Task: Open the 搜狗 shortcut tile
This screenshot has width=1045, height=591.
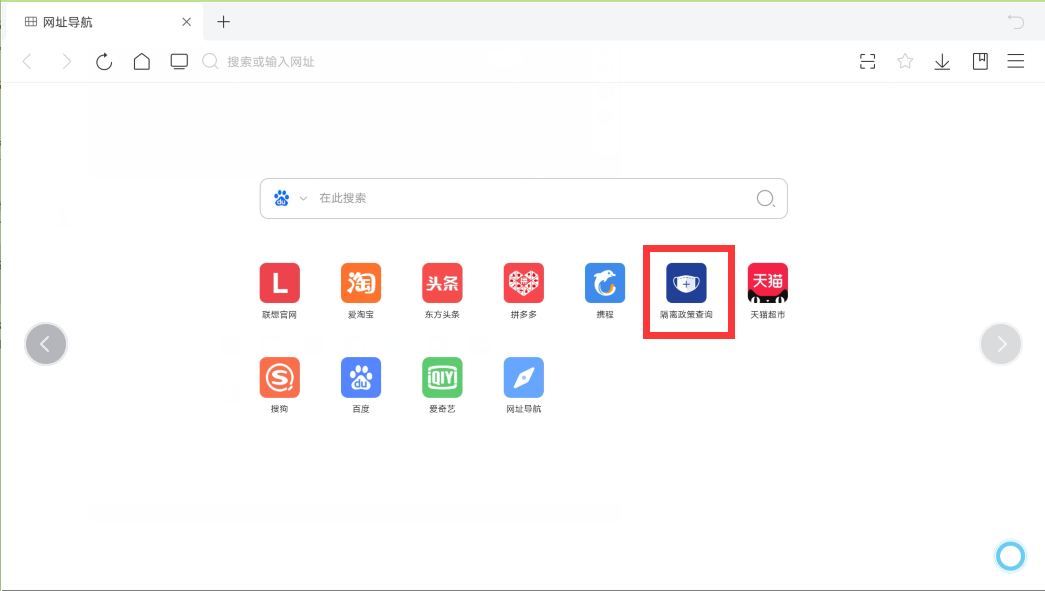Action: (x=279, y=385)
